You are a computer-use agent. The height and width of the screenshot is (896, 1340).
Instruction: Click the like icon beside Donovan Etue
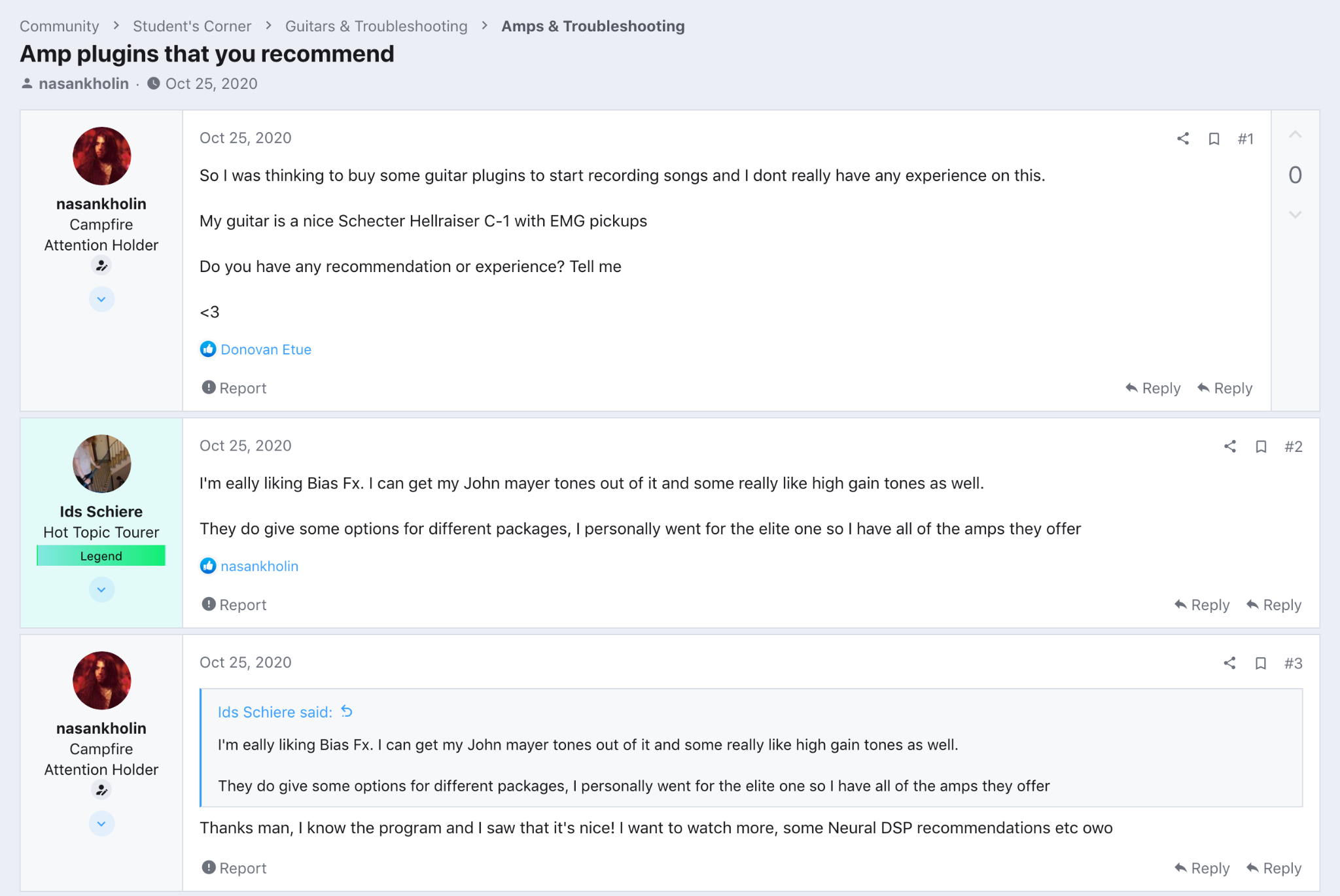pyautogui.click(x=208, y=349)
